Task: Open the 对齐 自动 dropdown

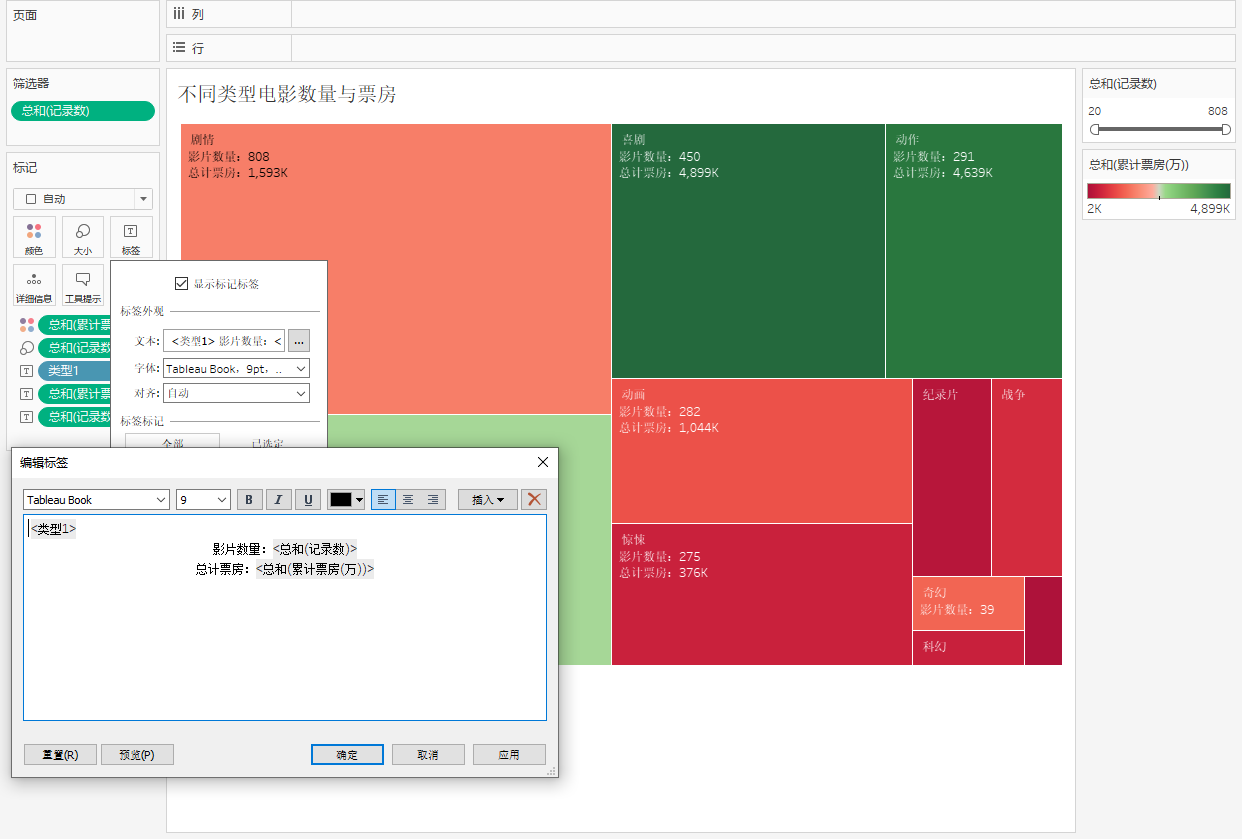Action: [236, 393]
